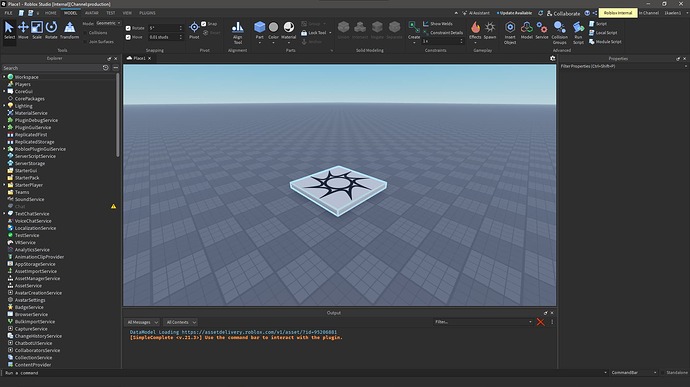
Task: Enable the Collisions checkbox
Action: [86, 33]
